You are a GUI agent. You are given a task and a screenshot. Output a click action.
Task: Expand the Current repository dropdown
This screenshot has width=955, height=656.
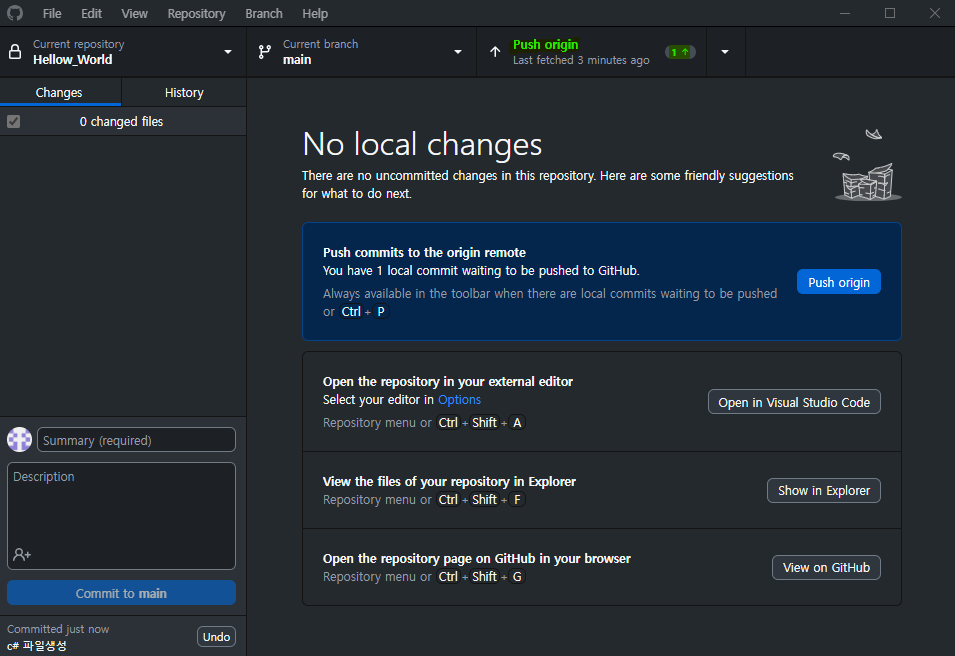[x=228, y=52]
